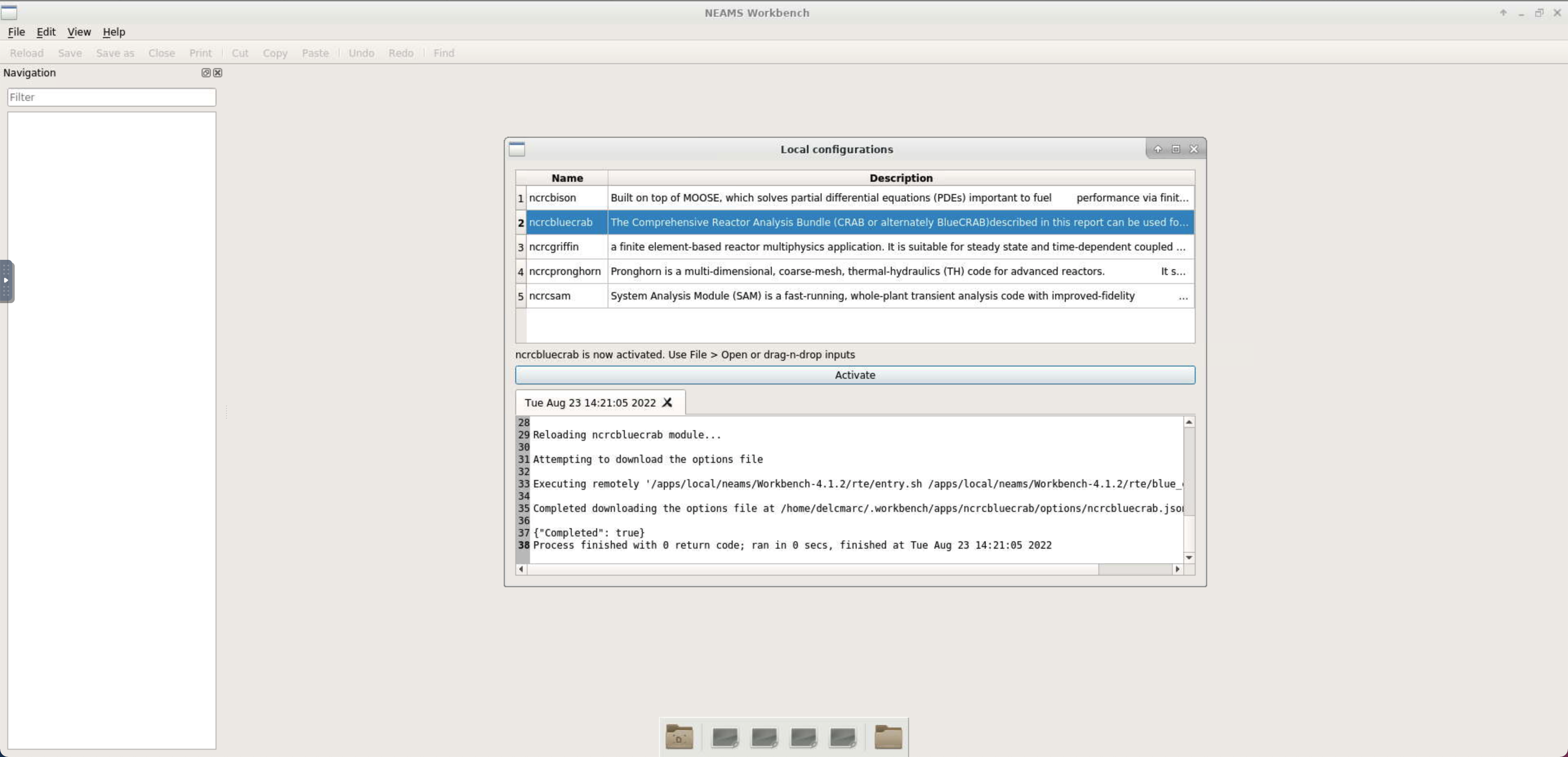Click the 'System Analysis Module (SAM)' description
Image resolution: width=1568 pixels, height=757 pixels.
click(901, 295)
